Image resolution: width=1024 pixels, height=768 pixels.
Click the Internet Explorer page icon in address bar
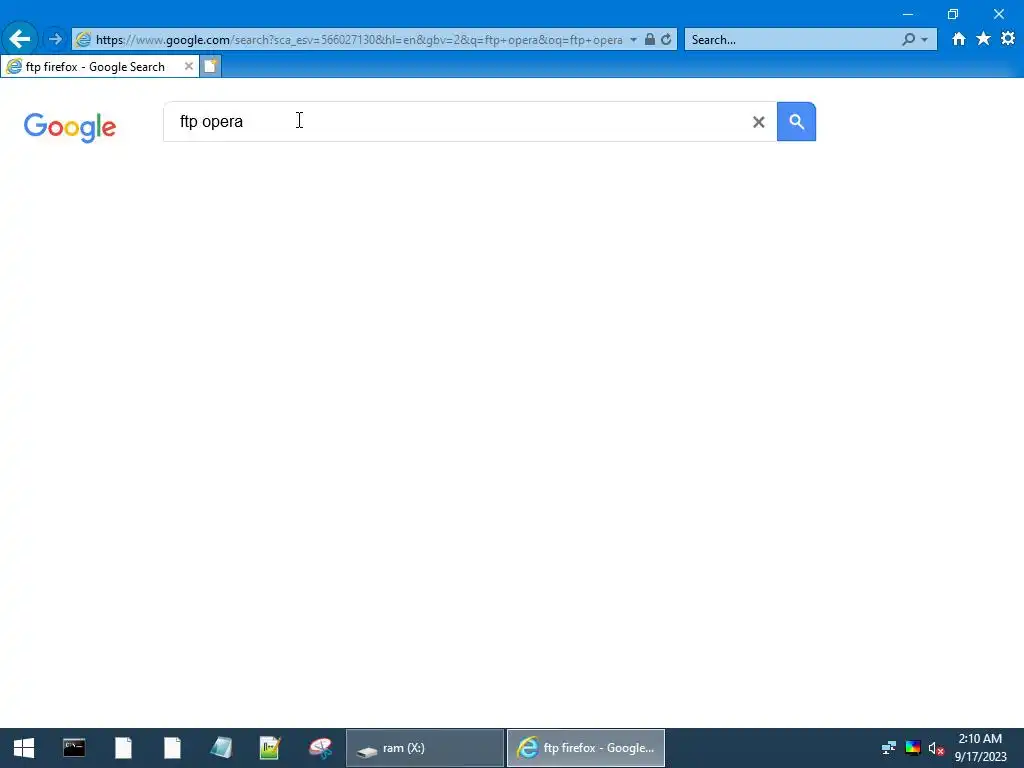tap(83, 39)
